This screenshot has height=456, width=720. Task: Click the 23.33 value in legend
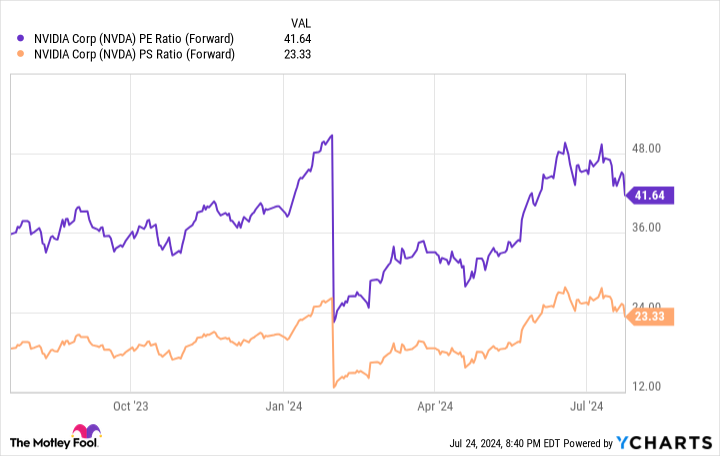click(x=298, y=54)
